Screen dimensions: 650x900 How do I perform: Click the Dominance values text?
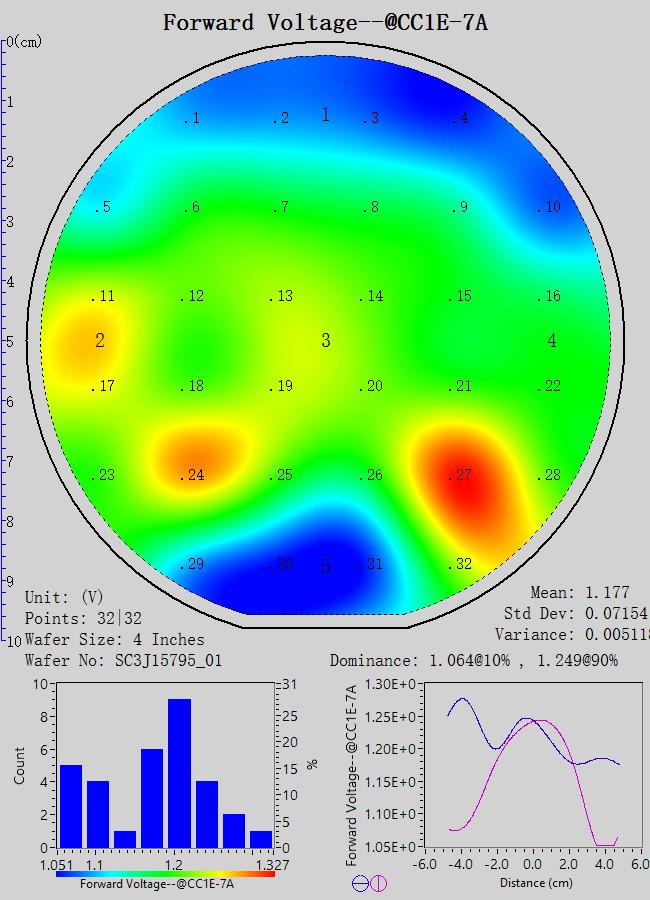[x=488, y=660]
